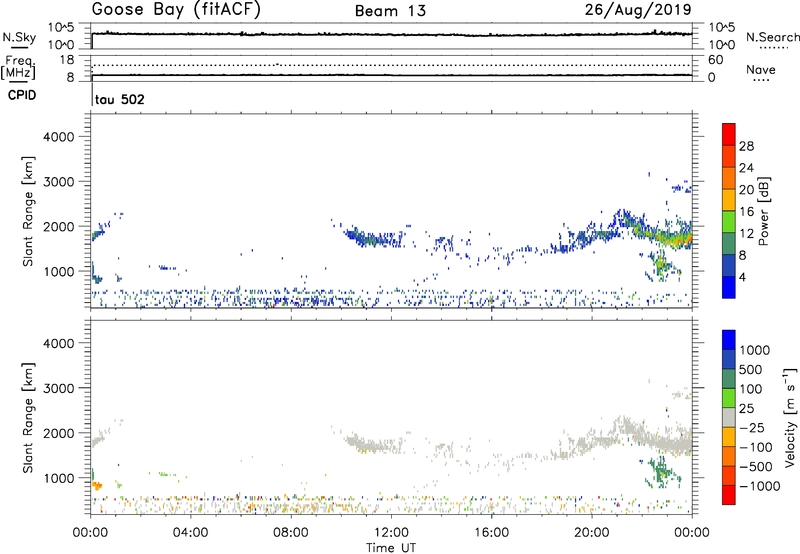Screen dimensions: 800x554
Task: Click Velocity colorbar tick label "500"
Action: pos(751,370)
